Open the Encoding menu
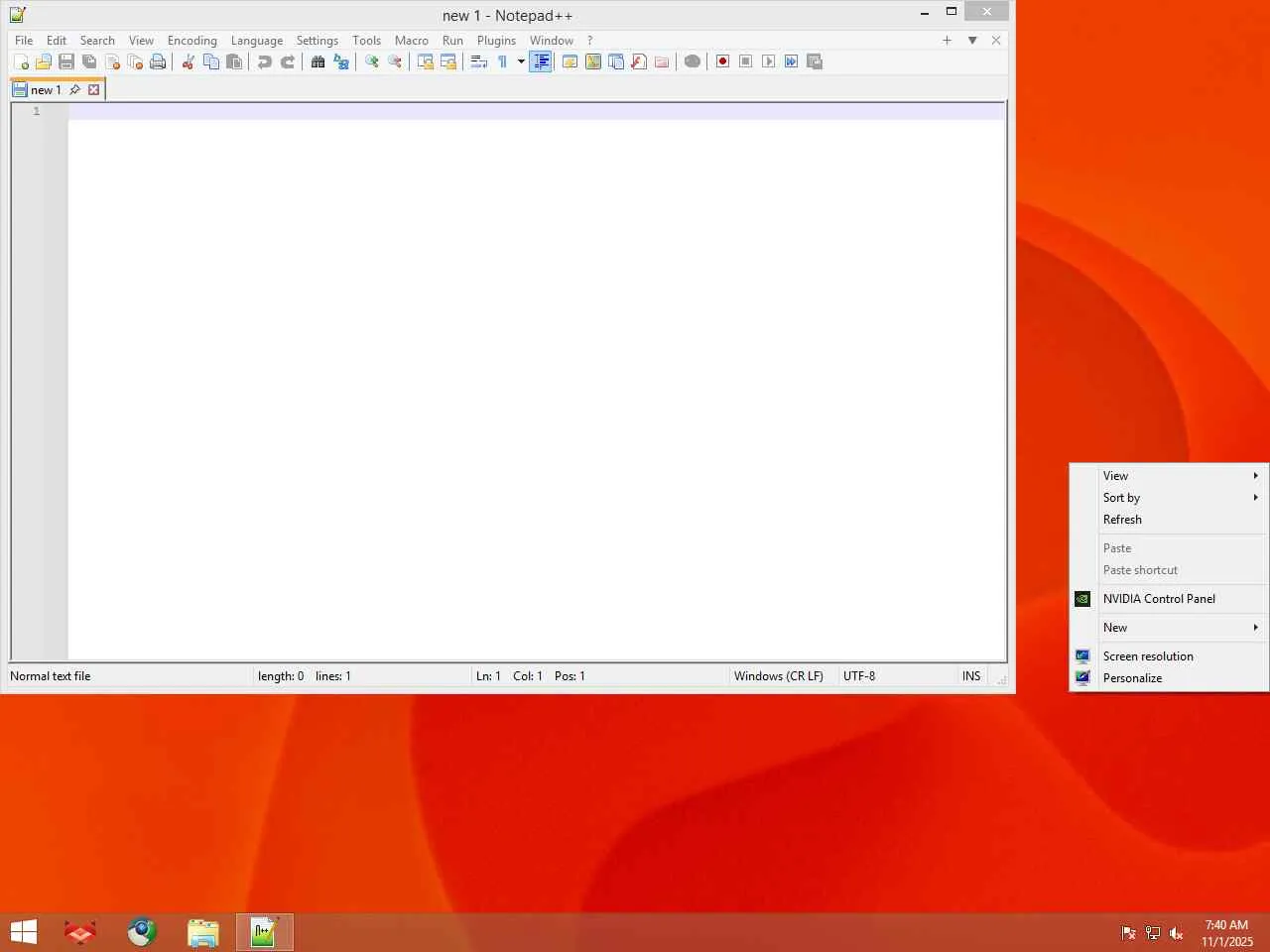The image size is (1270, 952). point(192,41)
